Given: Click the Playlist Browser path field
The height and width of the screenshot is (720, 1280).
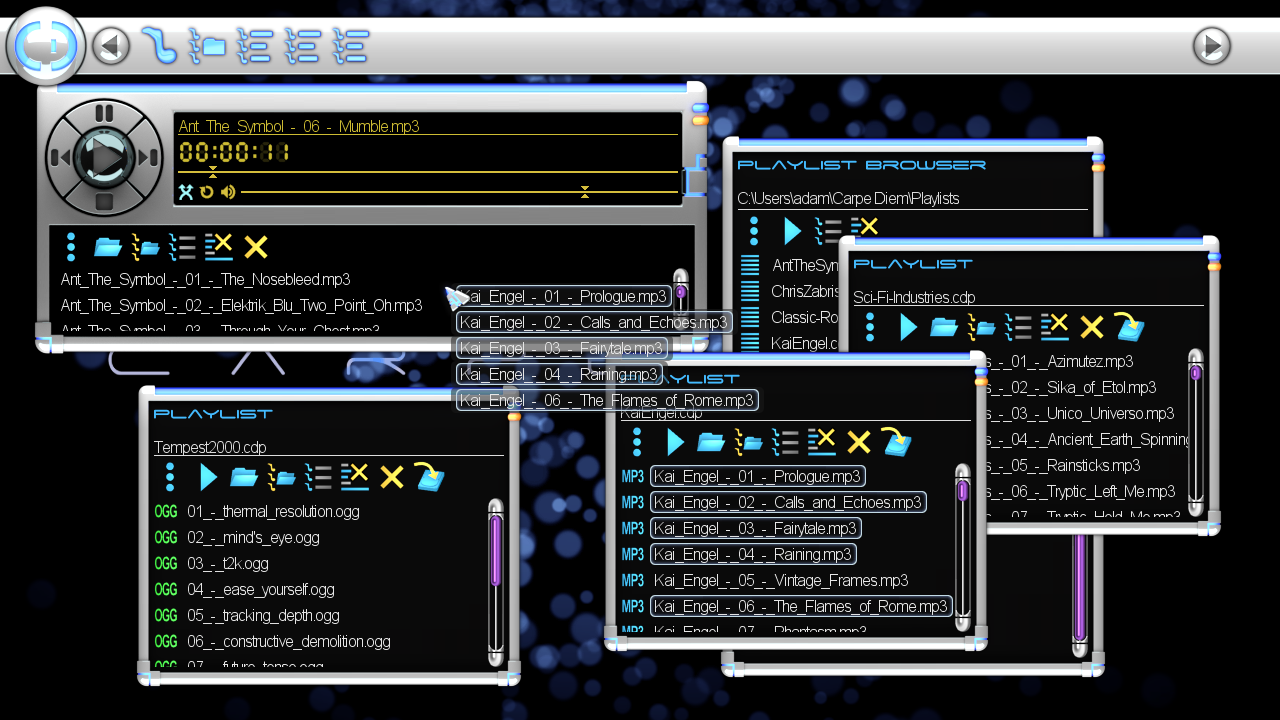Looking at the screenshot, I should 912,198.
